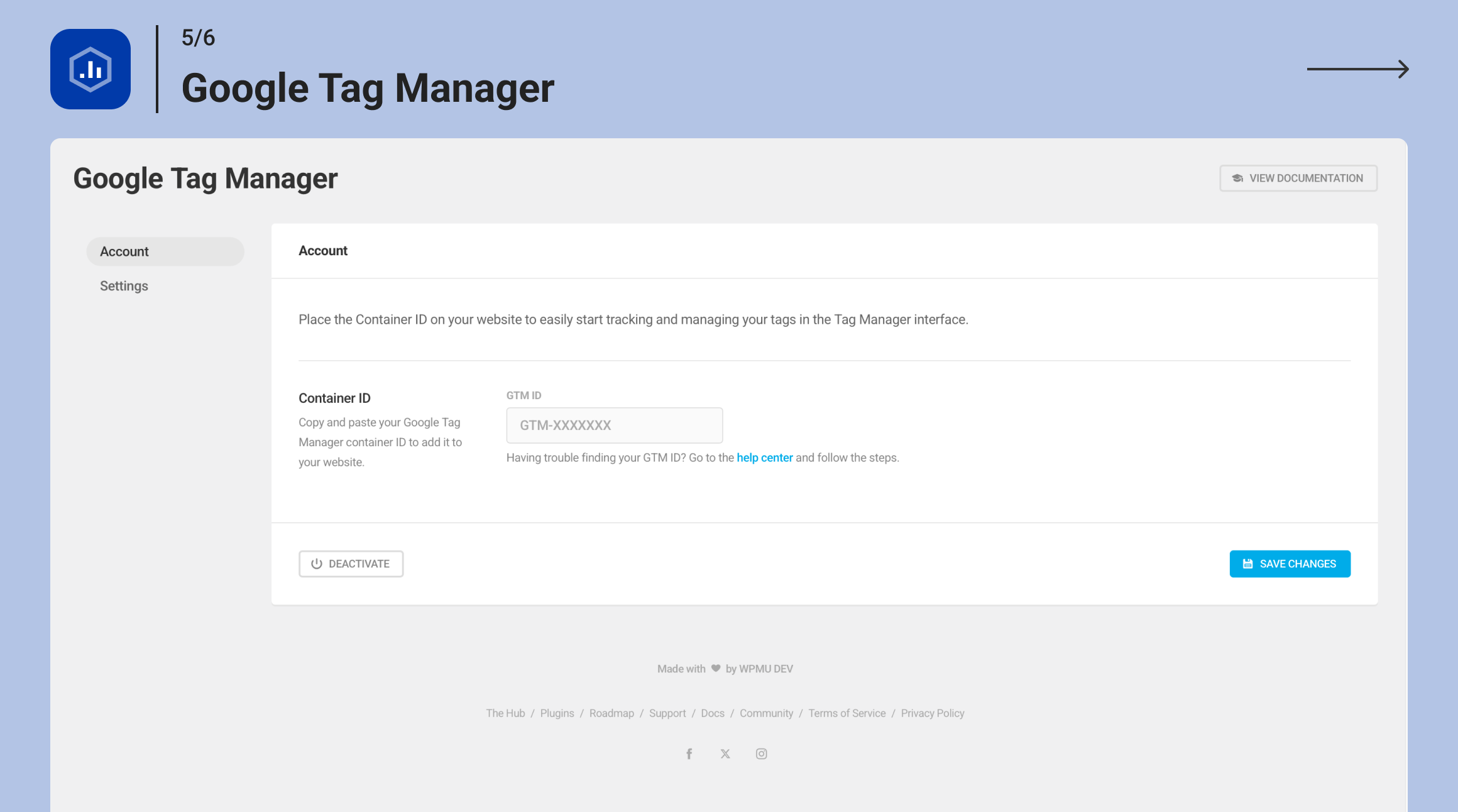
Task: Open the Community footer link
Action: coord(766,713)
